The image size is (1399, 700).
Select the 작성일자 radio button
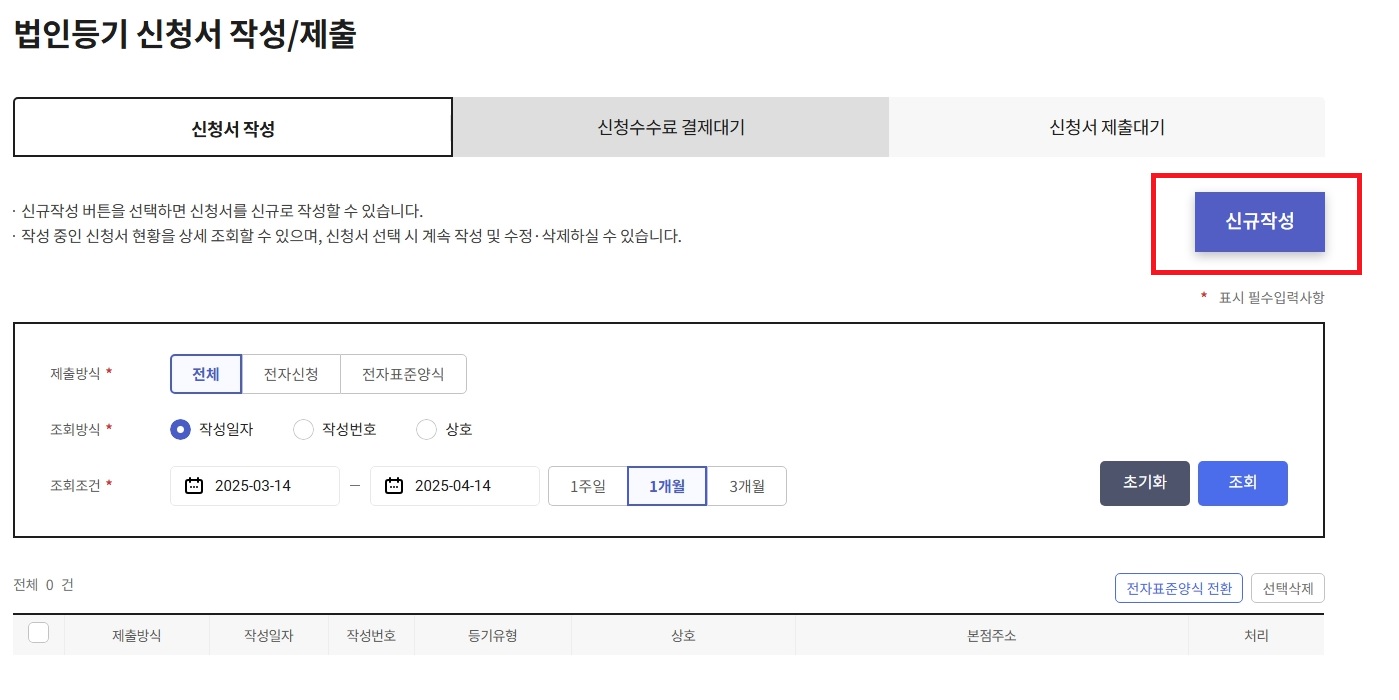[x=180, y=428]
